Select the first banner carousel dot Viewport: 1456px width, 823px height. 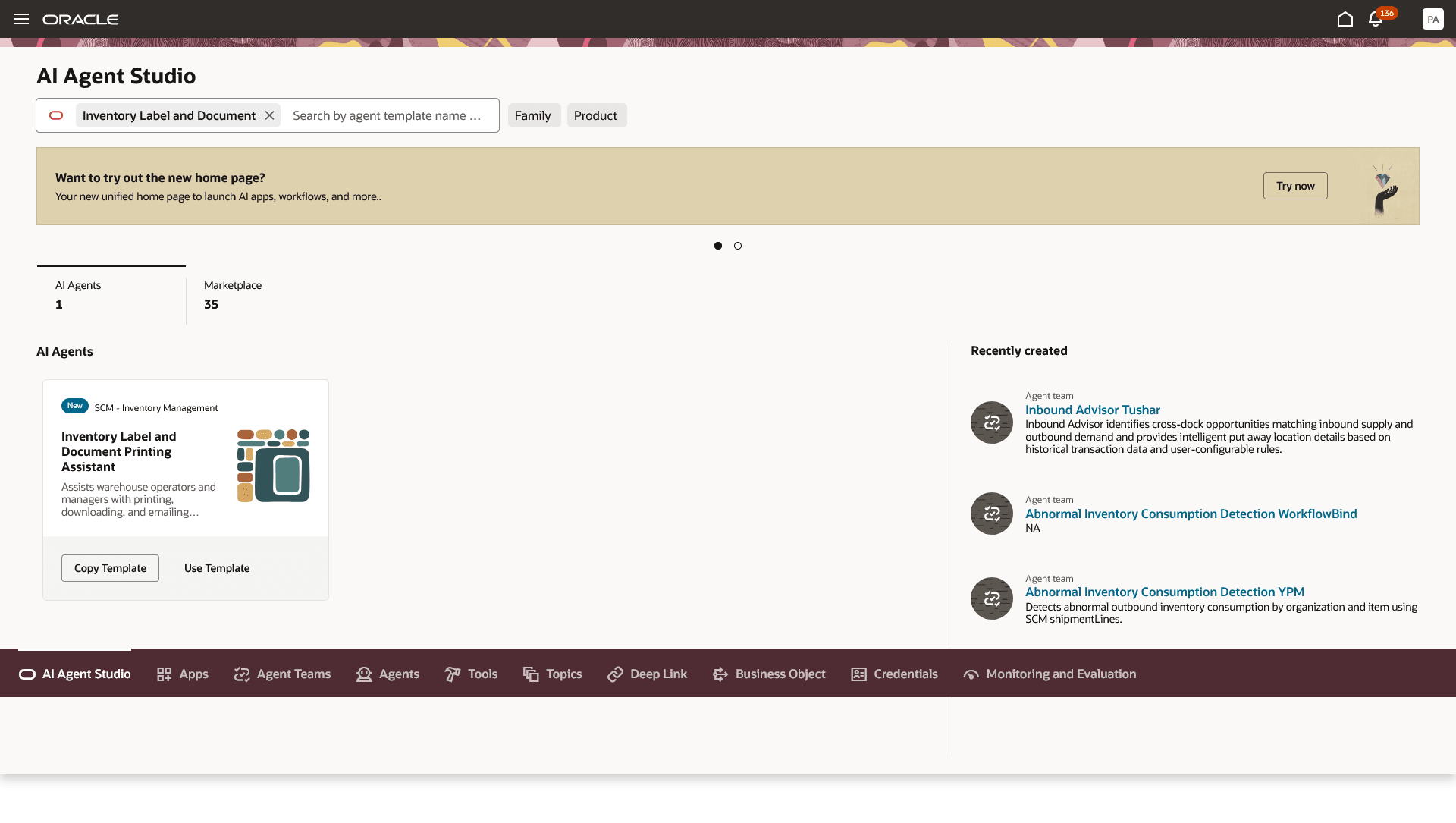point(718,246)
